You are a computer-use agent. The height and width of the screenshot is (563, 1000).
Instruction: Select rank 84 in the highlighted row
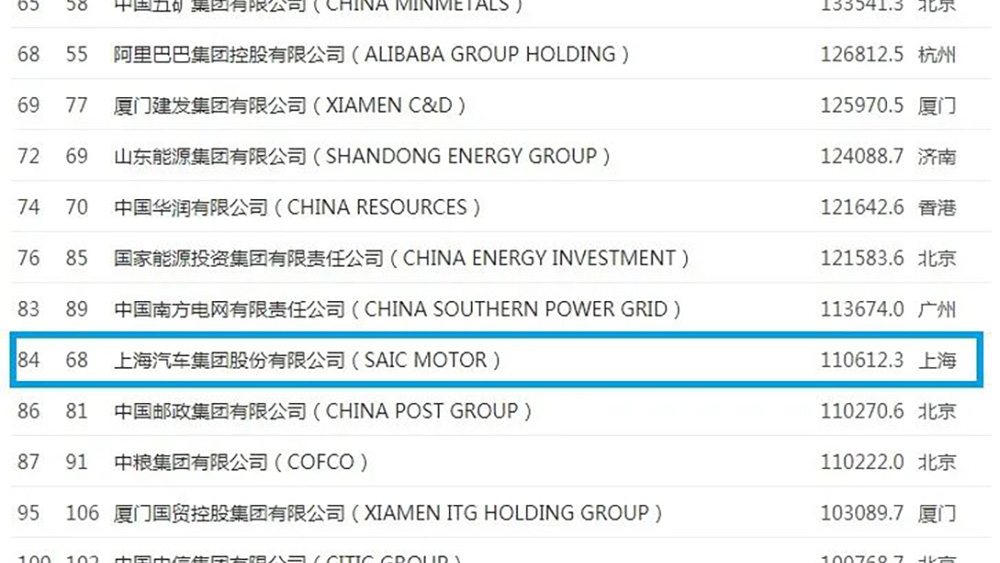29,360
